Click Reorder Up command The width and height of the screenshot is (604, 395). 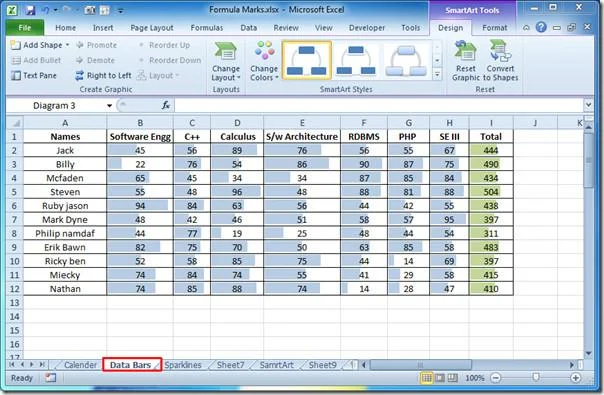point(164,45)
